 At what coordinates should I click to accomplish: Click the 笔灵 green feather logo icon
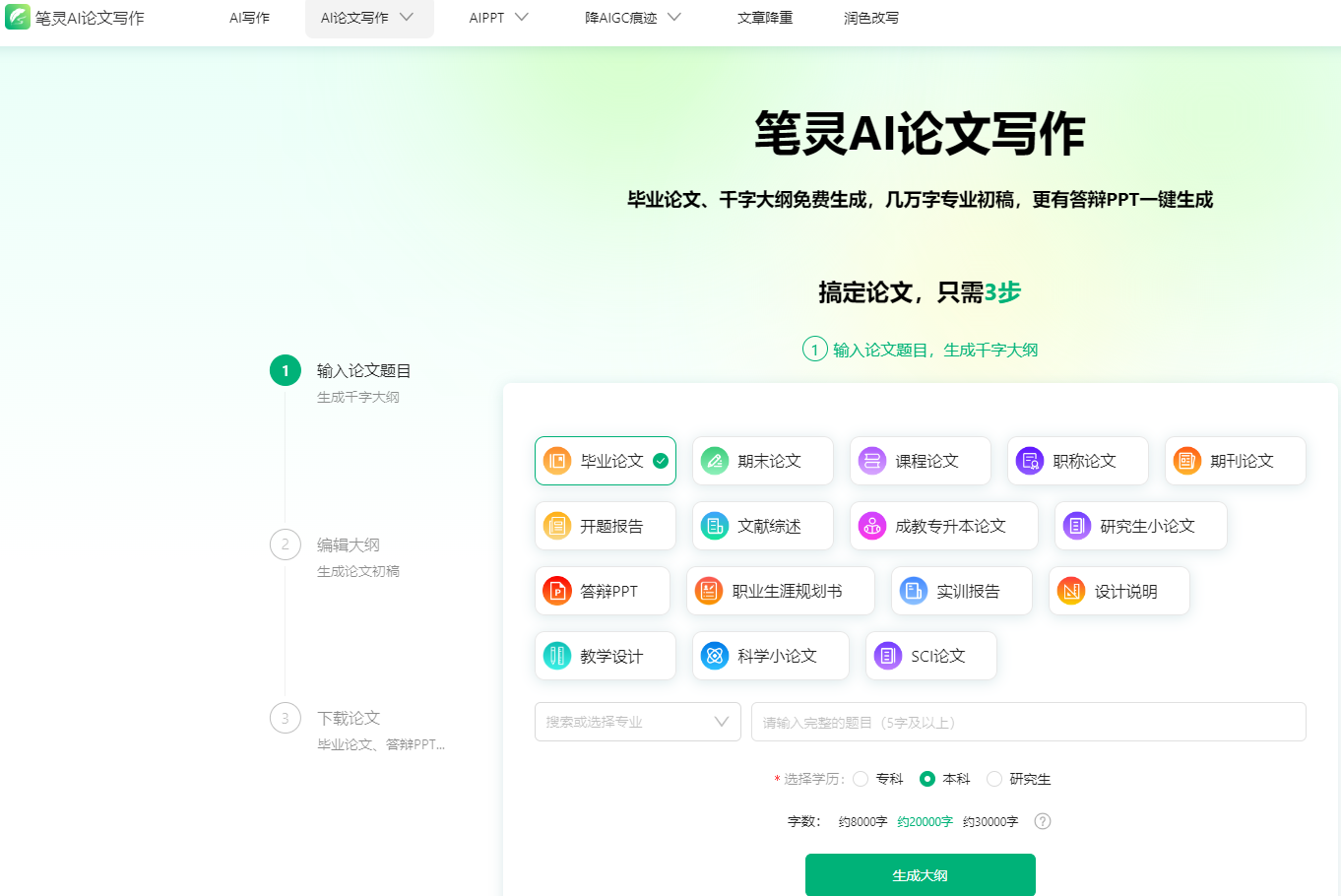coord(18,18)
